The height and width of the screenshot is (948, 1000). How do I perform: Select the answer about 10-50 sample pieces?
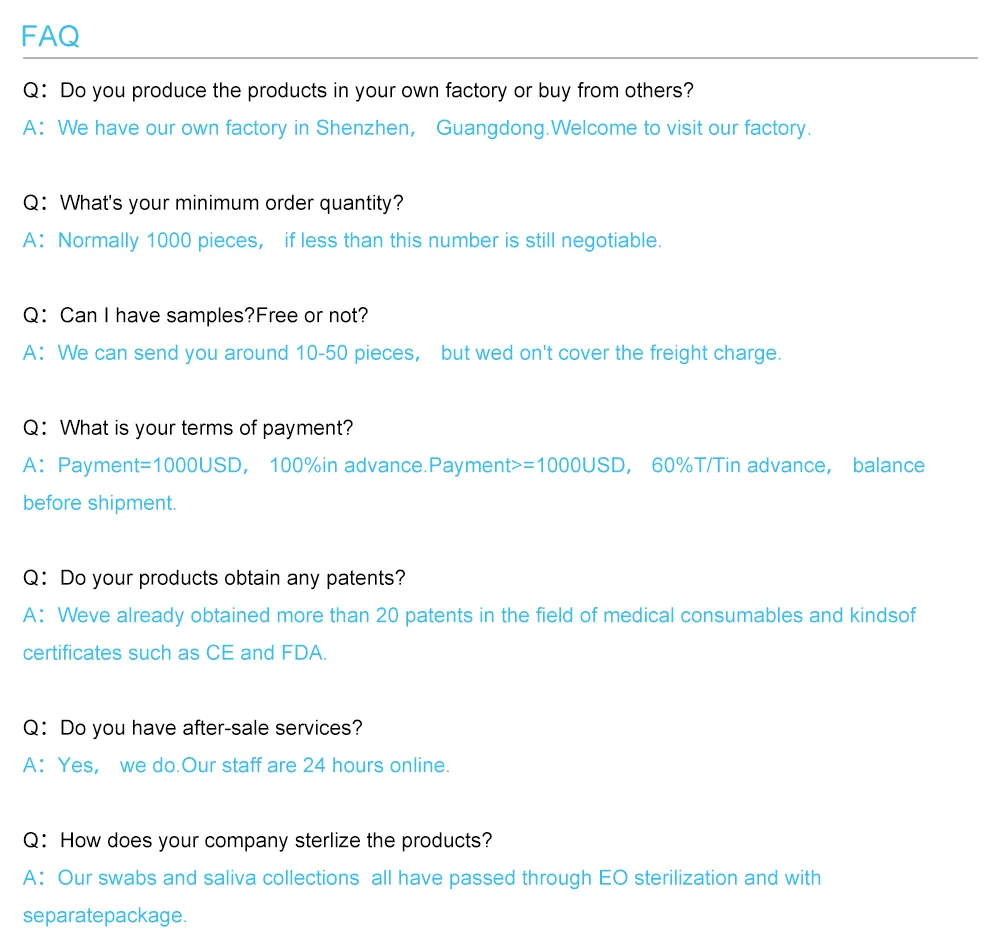[x=402, y=353]
